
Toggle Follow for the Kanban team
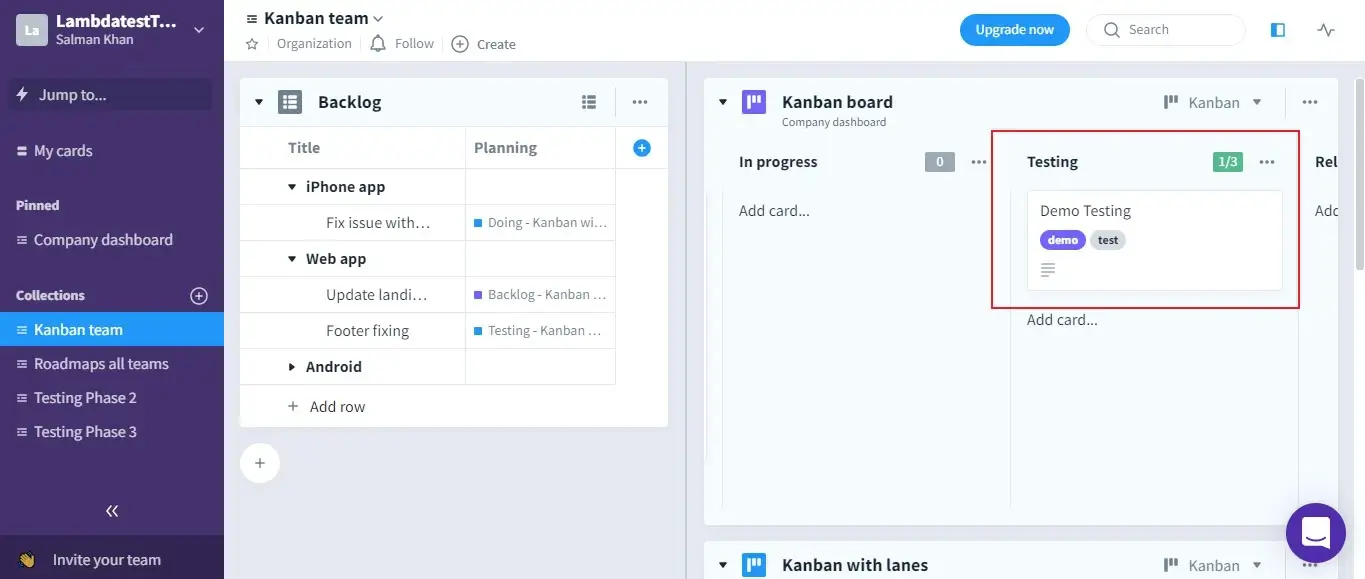click(x=401, y=44)
